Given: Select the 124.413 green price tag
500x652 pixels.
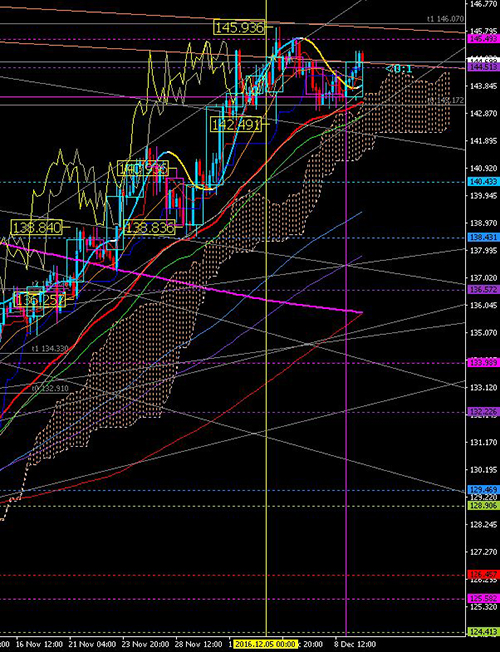Looking at the screenshot, I should pyautogui.click(x=480, y=632).
